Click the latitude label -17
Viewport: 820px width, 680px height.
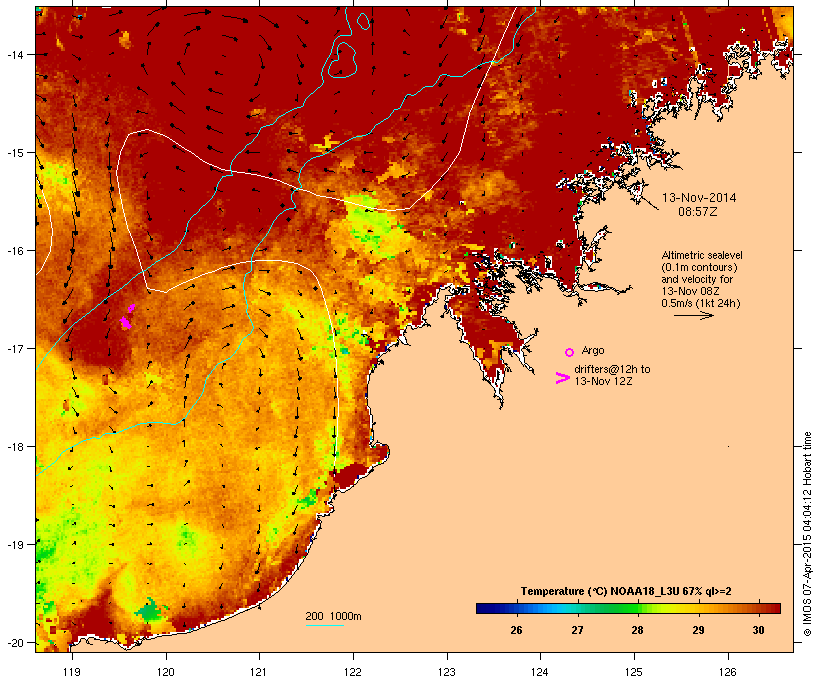[x=14, y=348]
